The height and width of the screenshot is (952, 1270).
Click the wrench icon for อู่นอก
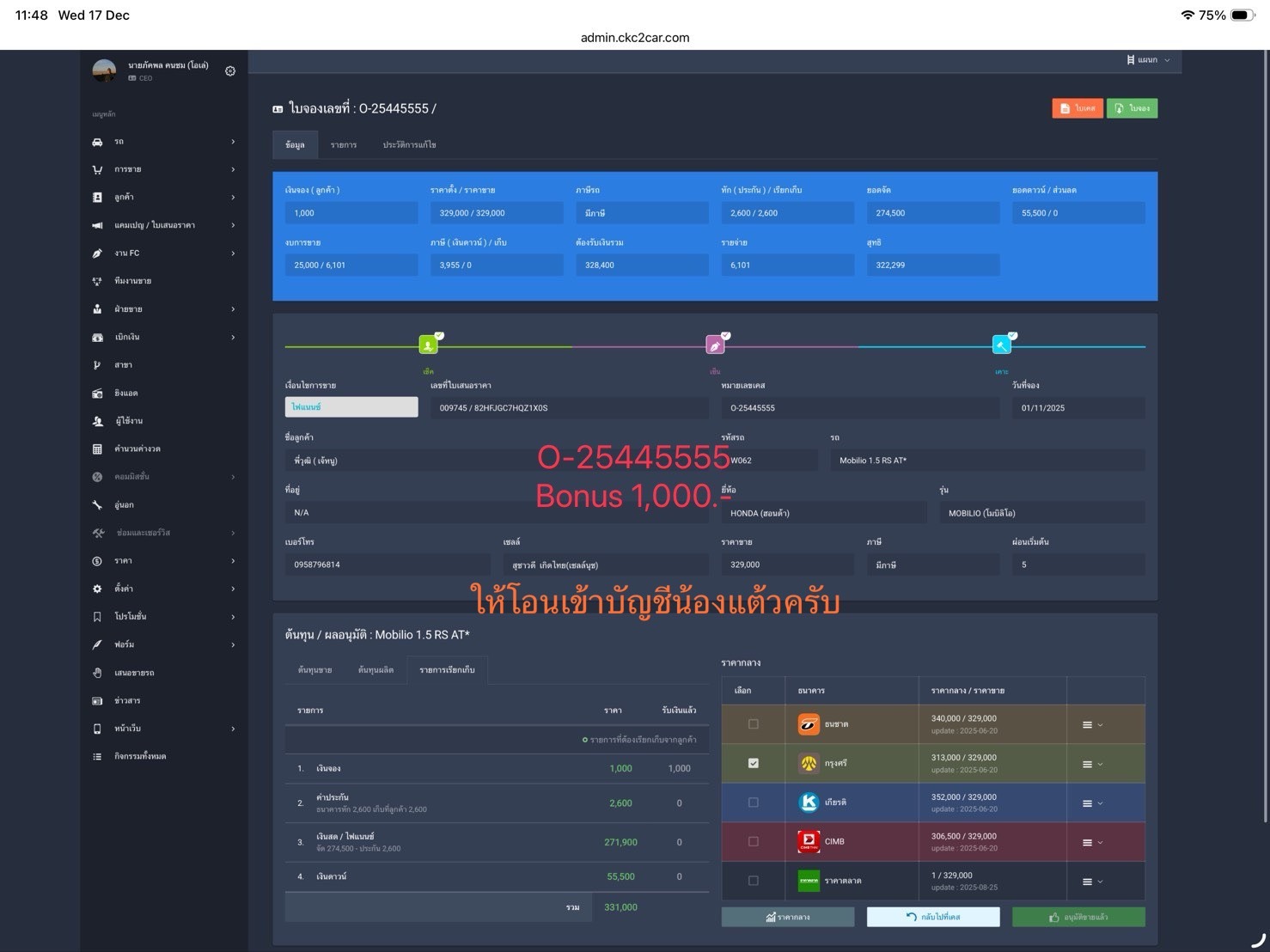[97, 505]
